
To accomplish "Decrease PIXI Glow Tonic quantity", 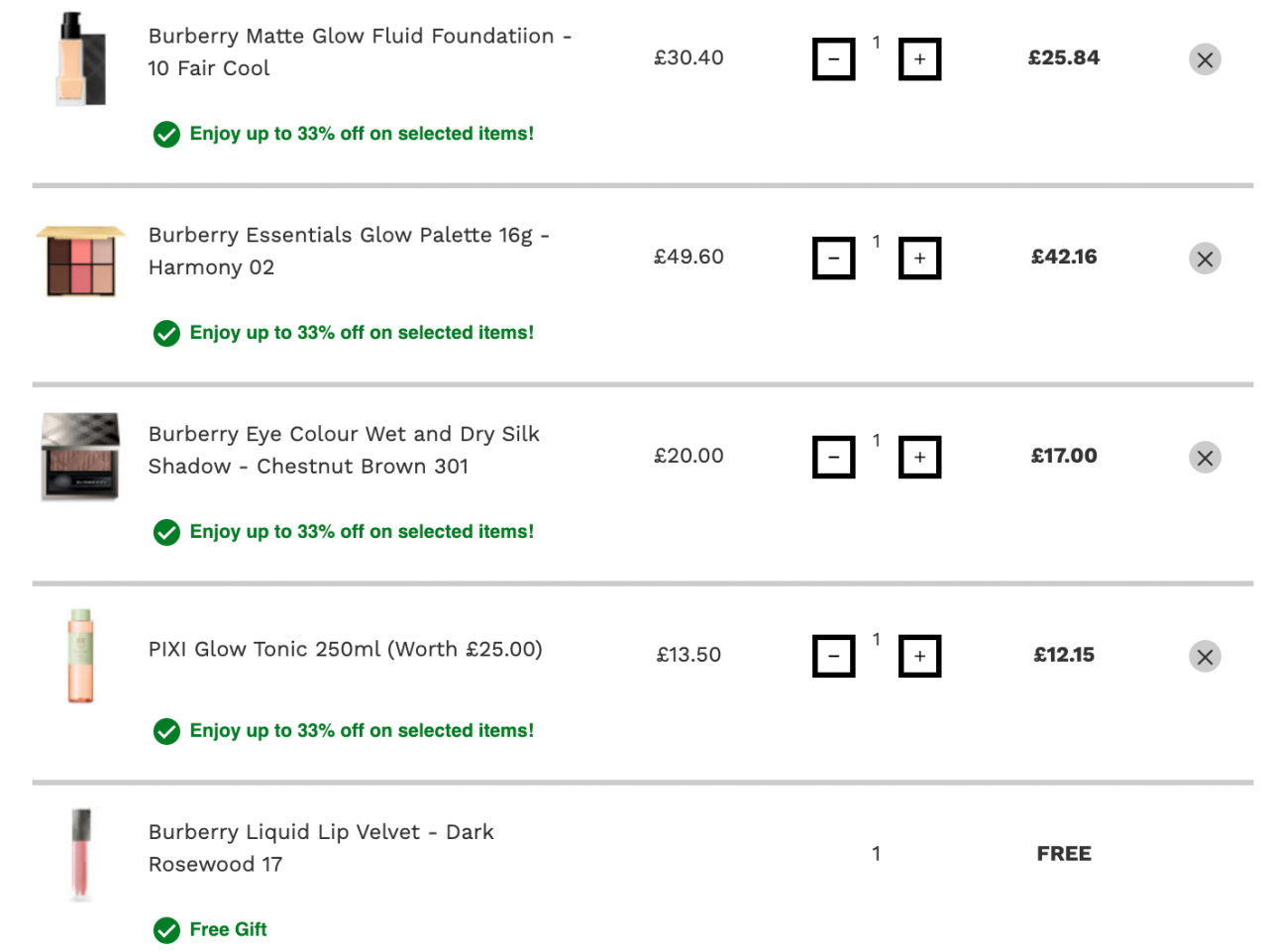I will 834,657.
